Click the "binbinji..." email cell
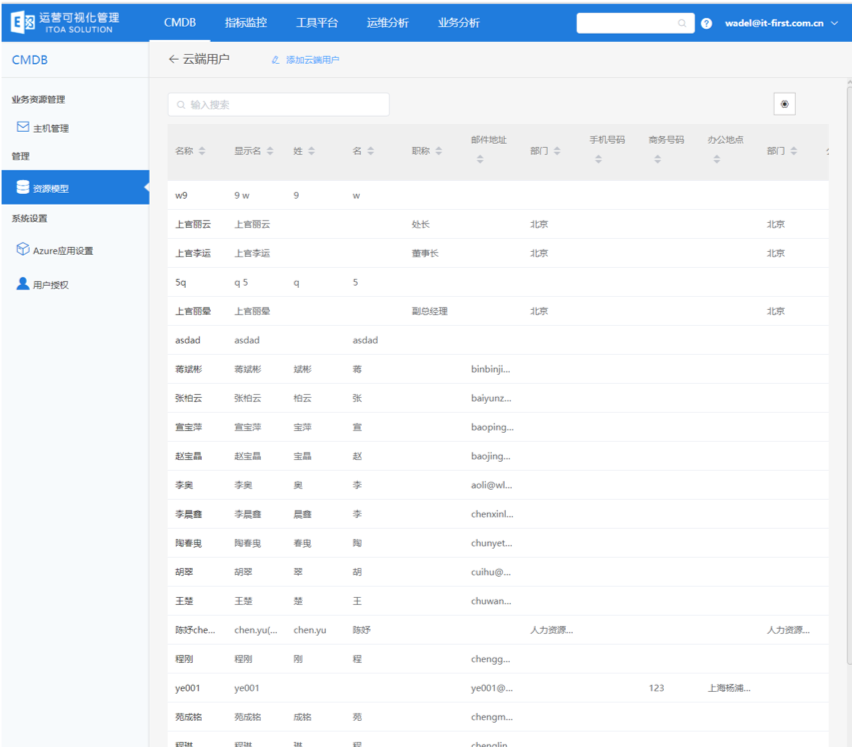Viewport: 852px width, 747px height. (491, 369)
